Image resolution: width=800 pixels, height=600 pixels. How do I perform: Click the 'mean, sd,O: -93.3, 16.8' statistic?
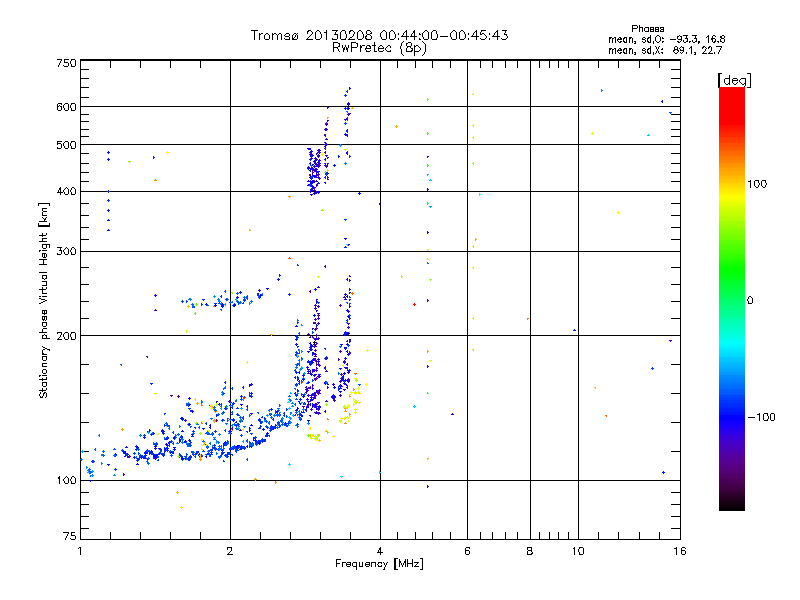[666, 39]
